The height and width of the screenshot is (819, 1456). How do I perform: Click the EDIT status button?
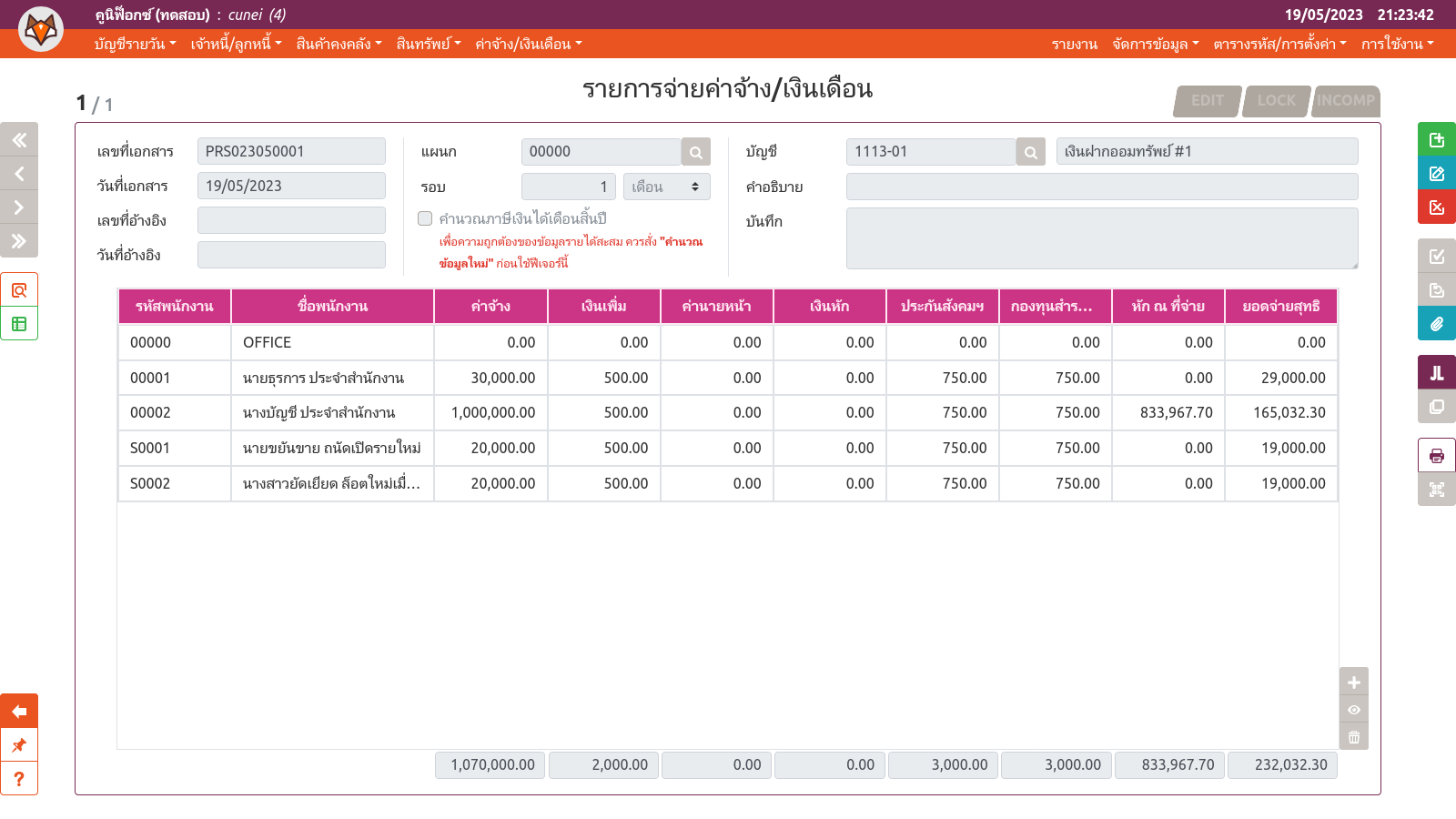[1207, 100]
